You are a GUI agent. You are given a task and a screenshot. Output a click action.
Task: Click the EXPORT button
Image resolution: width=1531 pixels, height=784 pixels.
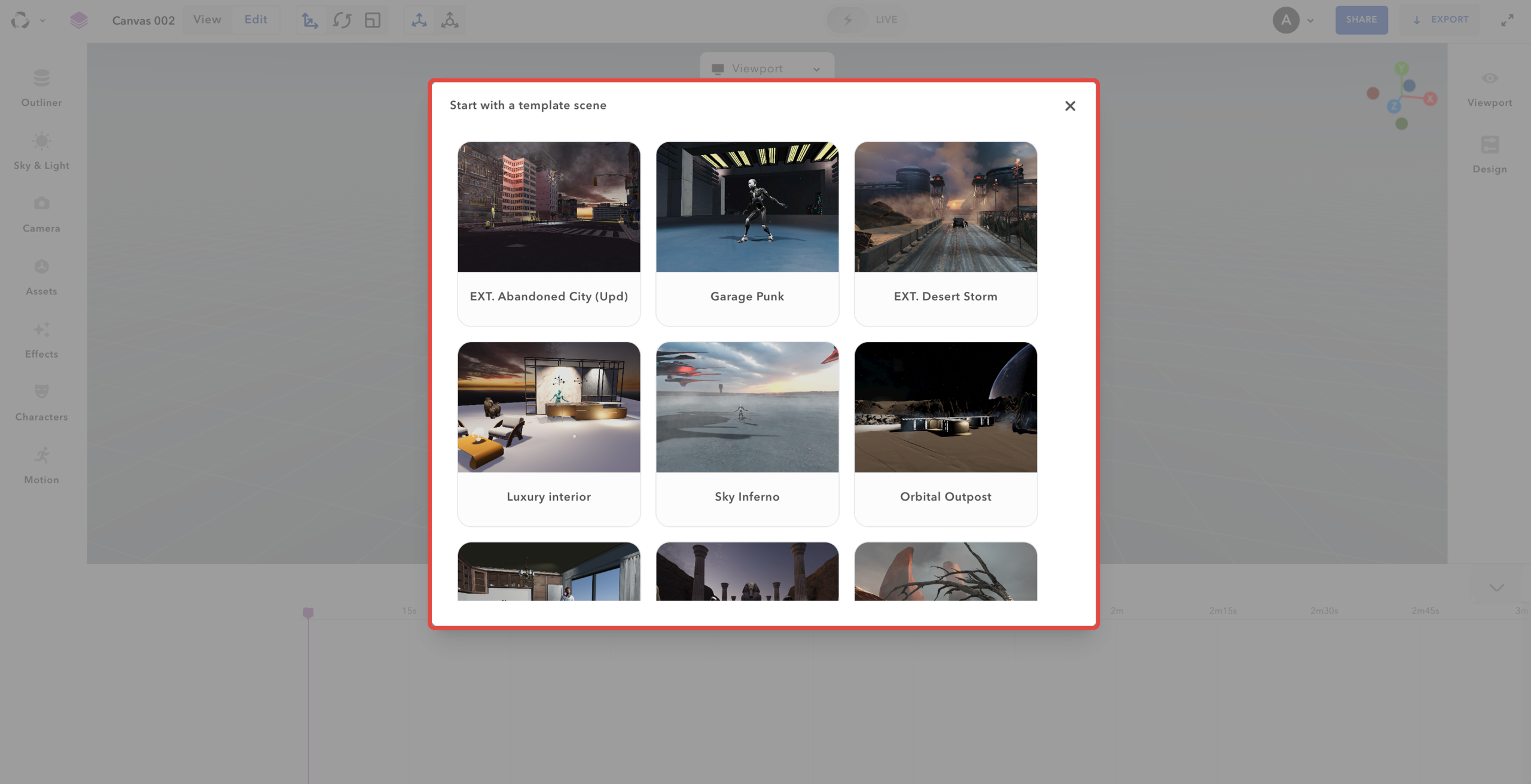(1440, 20)
